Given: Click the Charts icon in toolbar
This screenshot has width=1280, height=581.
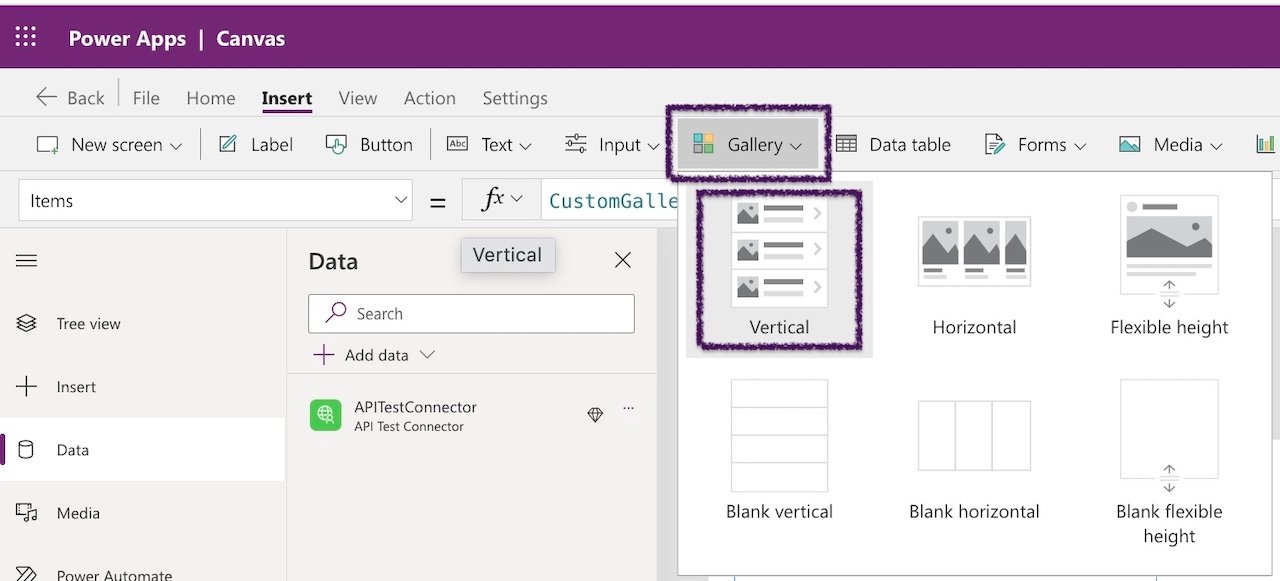Looking at the screenshot, I should point(1266,145).
